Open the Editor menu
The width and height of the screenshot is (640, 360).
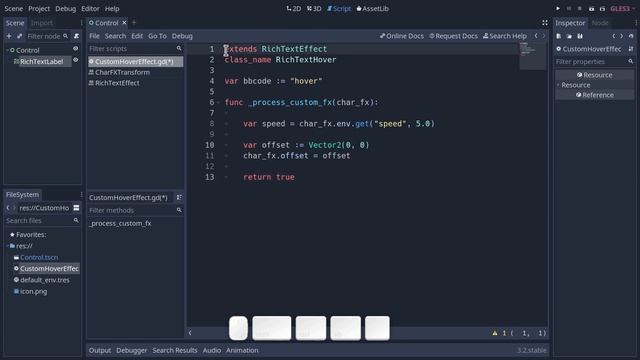pyautogui.click(x=90, y=9)
